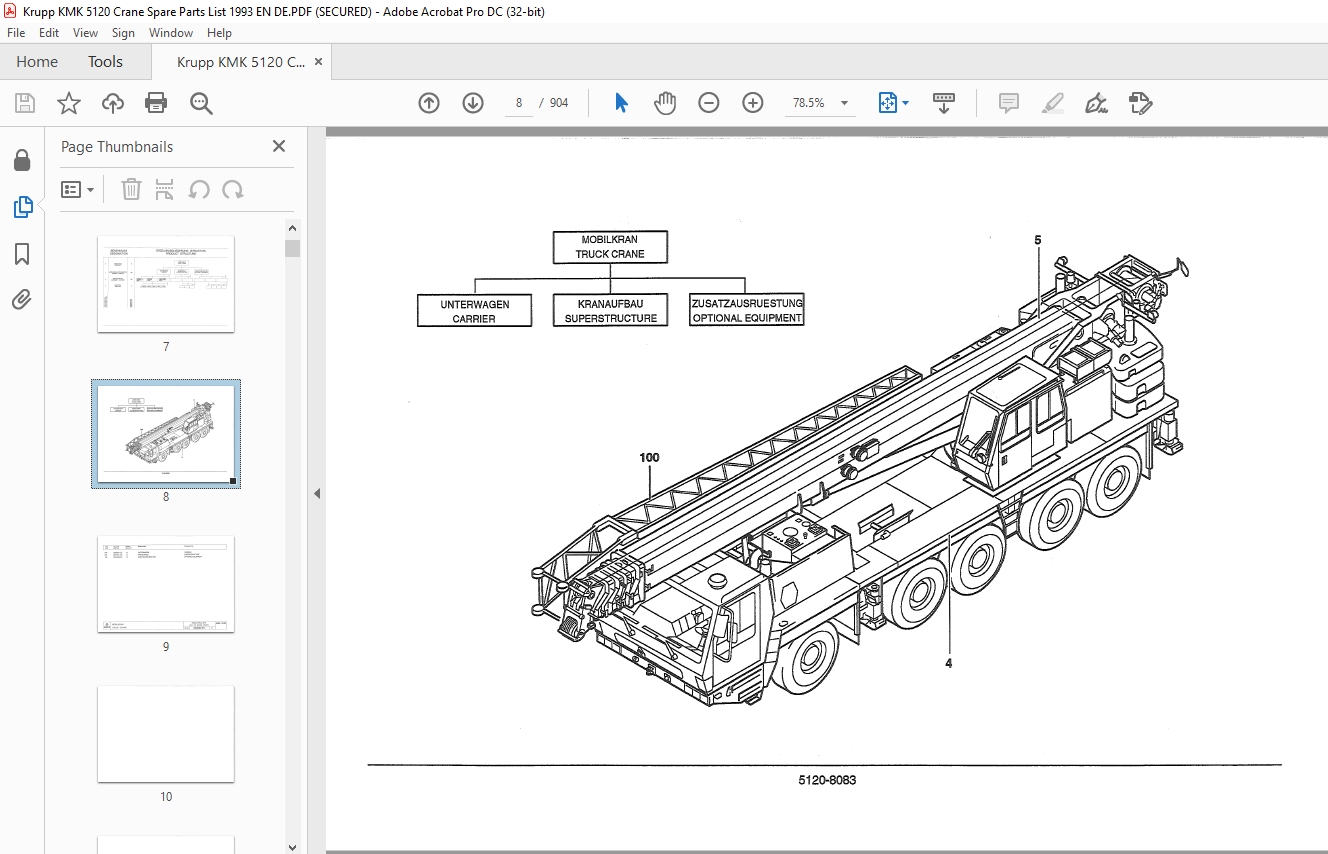
Task: Click callout number 100 on diagram
Action: click(x=650, y=458)
